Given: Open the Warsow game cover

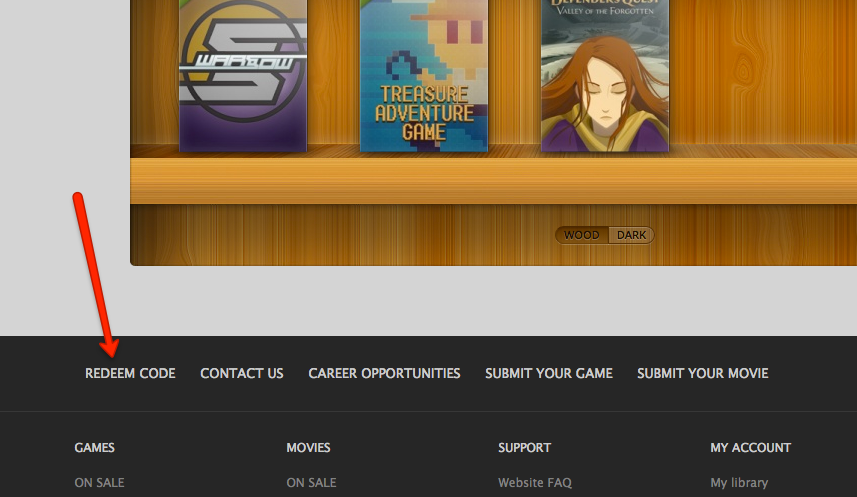Looking at the screenshot, I should pyautogui.click(x=243, y=75).
